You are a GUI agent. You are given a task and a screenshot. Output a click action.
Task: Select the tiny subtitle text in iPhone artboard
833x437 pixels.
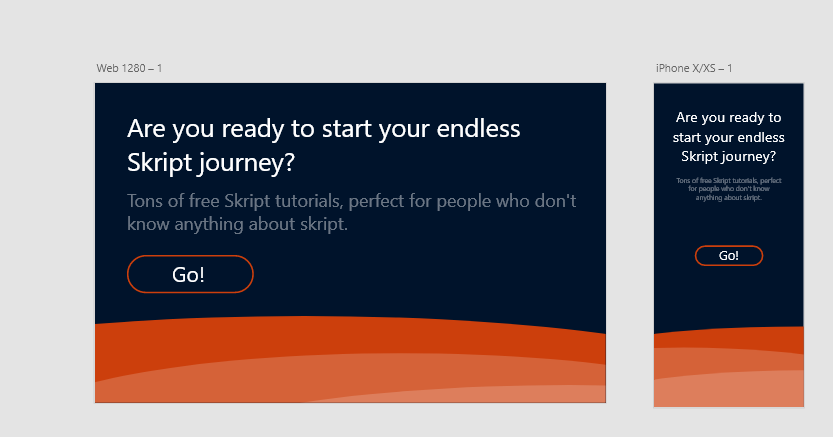pos(728,189)
